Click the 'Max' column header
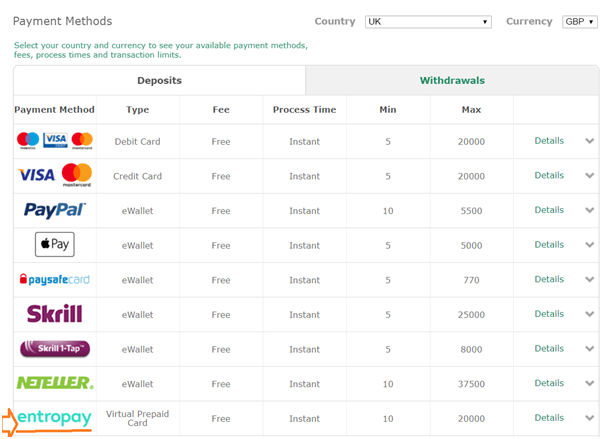The height and width of the screenshot is (439, 606). [x=471, y=110]
